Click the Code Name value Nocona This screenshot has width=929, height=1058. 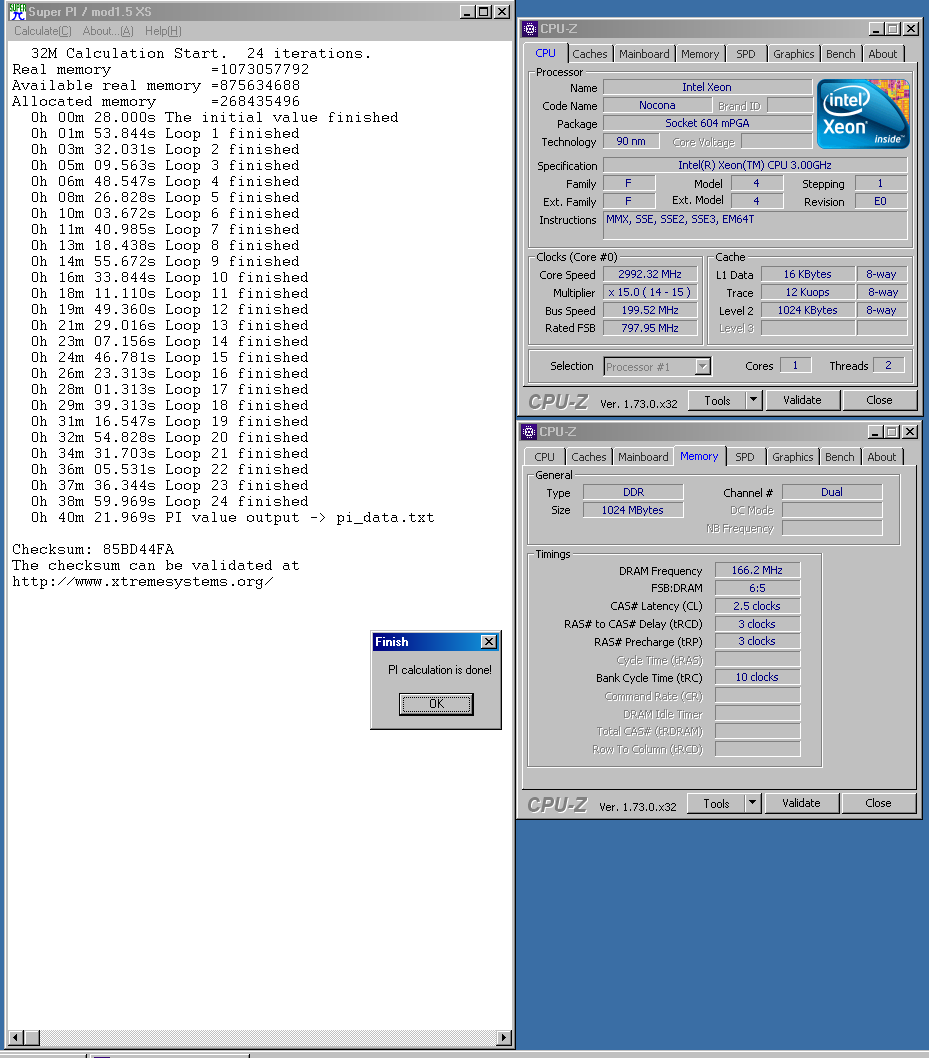(x=657, y=105)
